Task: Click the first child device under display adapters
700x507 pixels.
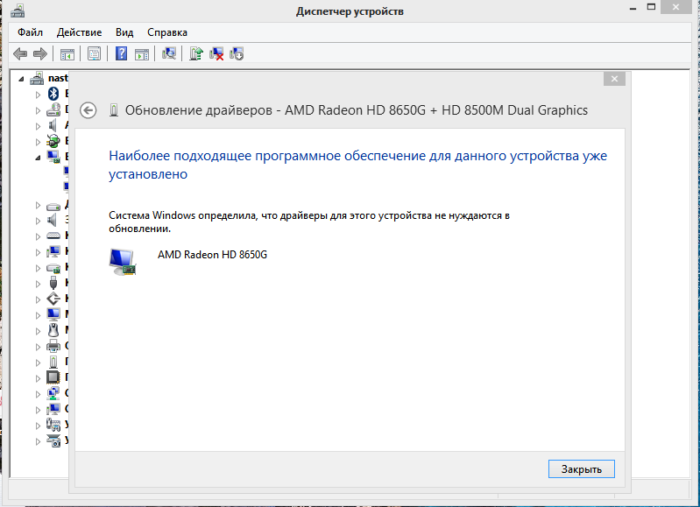Action: tap(66, 170)
